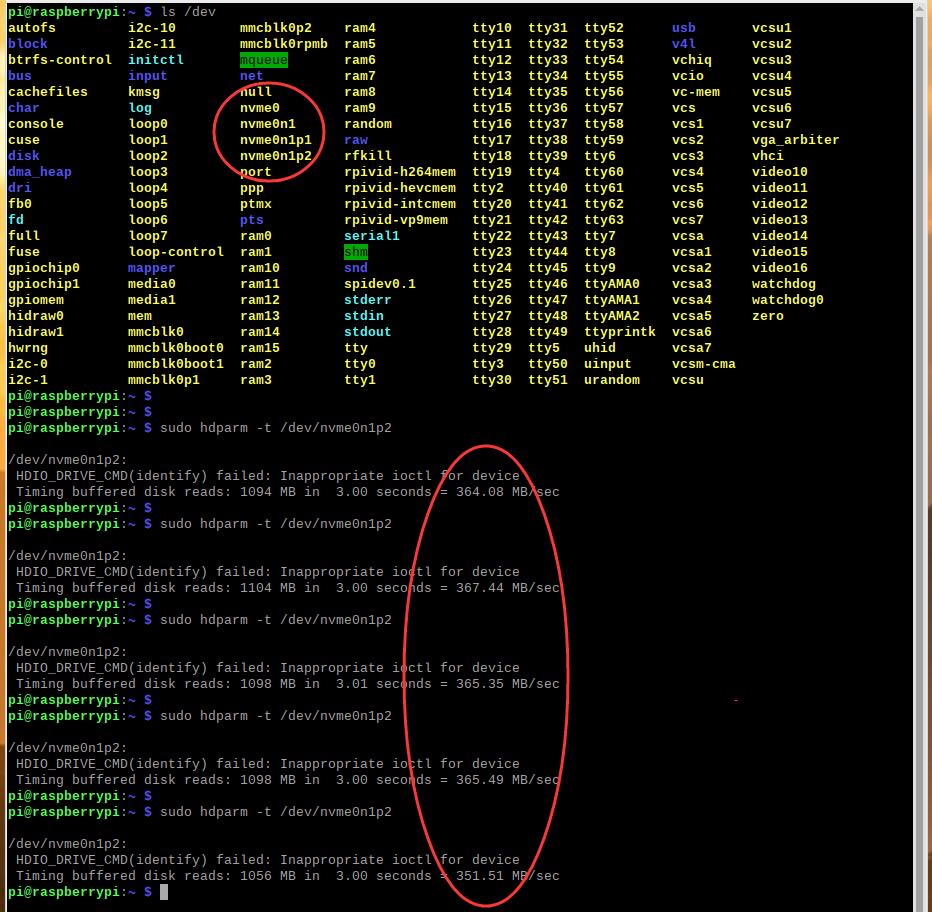Viewport: 932px width, 912px height.
Task: Click the green-highlighted mqueue entry
Action: (x=264, y=60)
